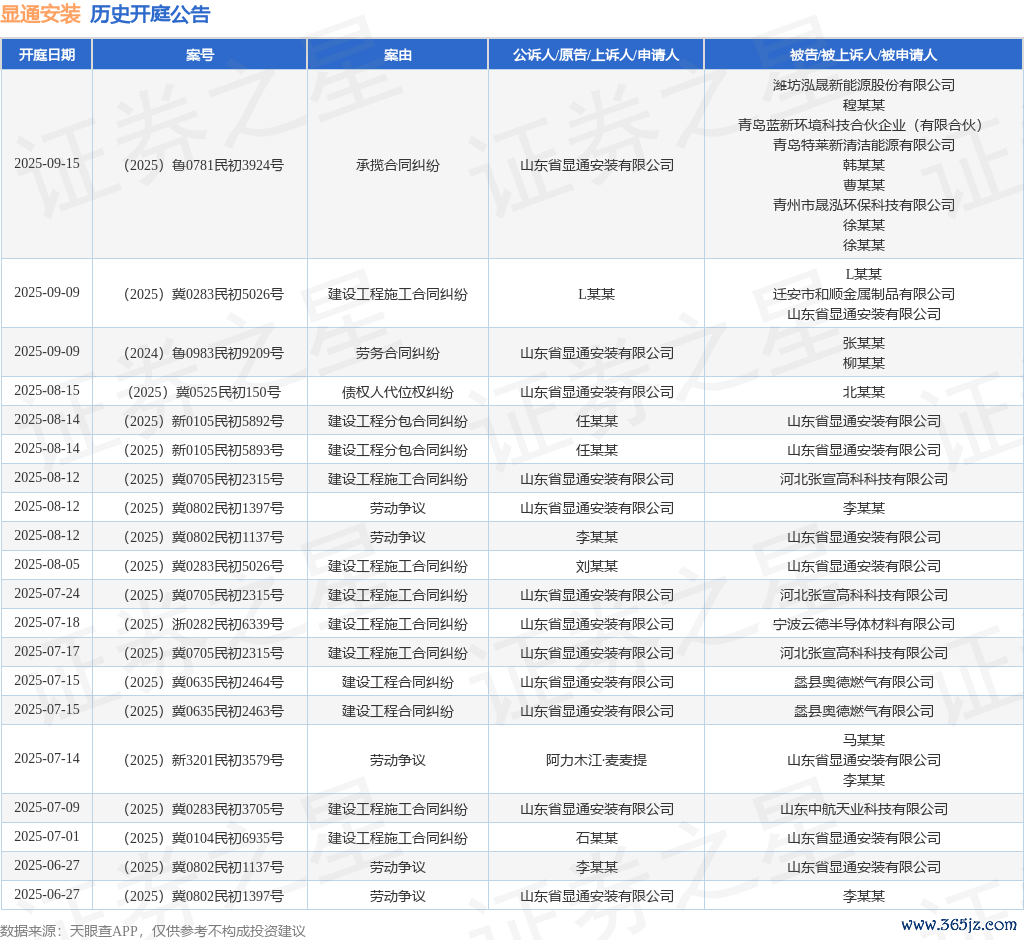Image resolution: width=1024 pixels, height=940 pixels.
Task: Click defendant 宁波云德半导体材料有限公司
Action: 863,624
